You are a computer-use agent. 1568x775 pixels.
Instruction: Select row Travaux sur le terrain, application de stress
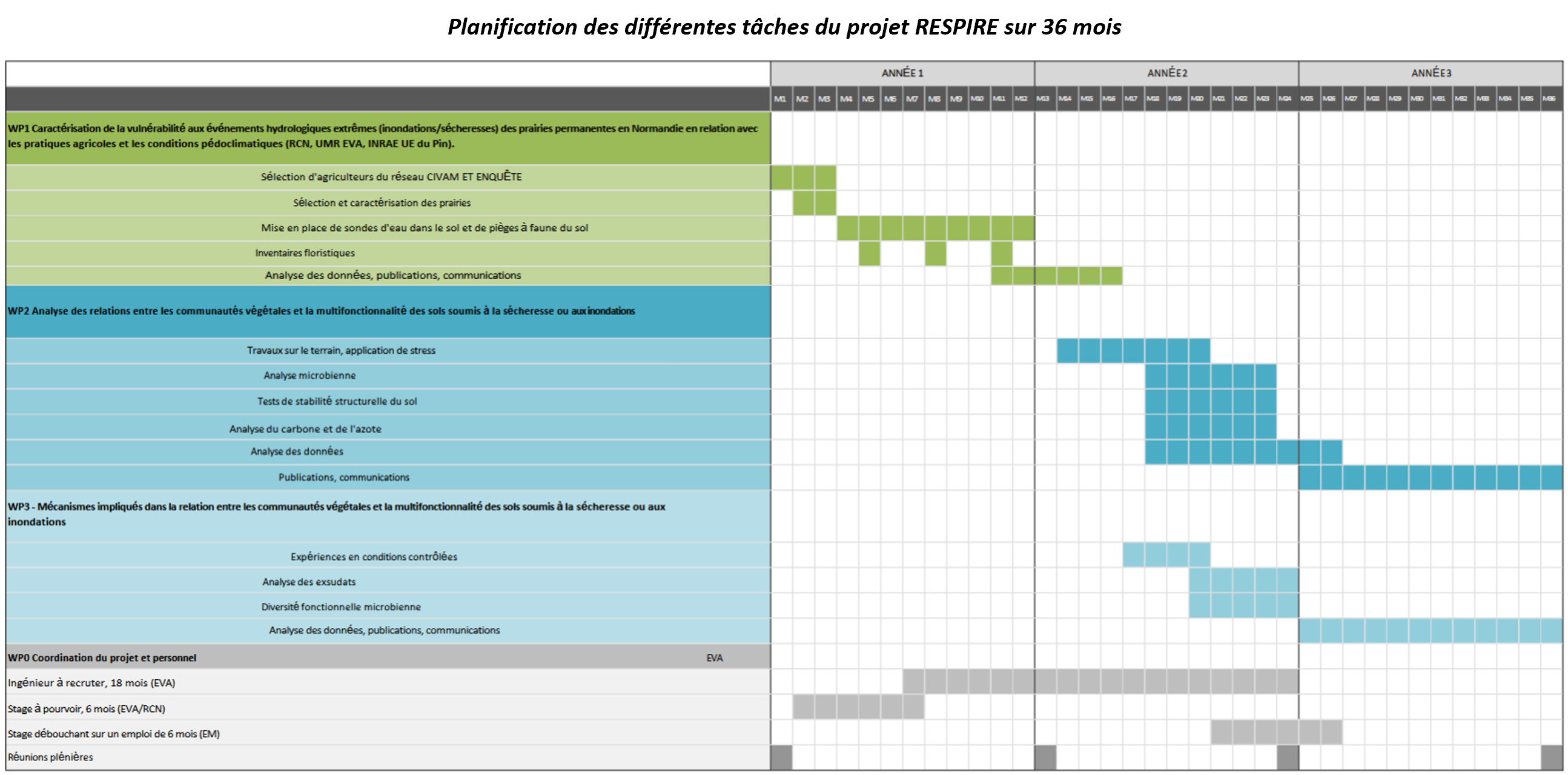pyautogui.click(x=388, y=351)
